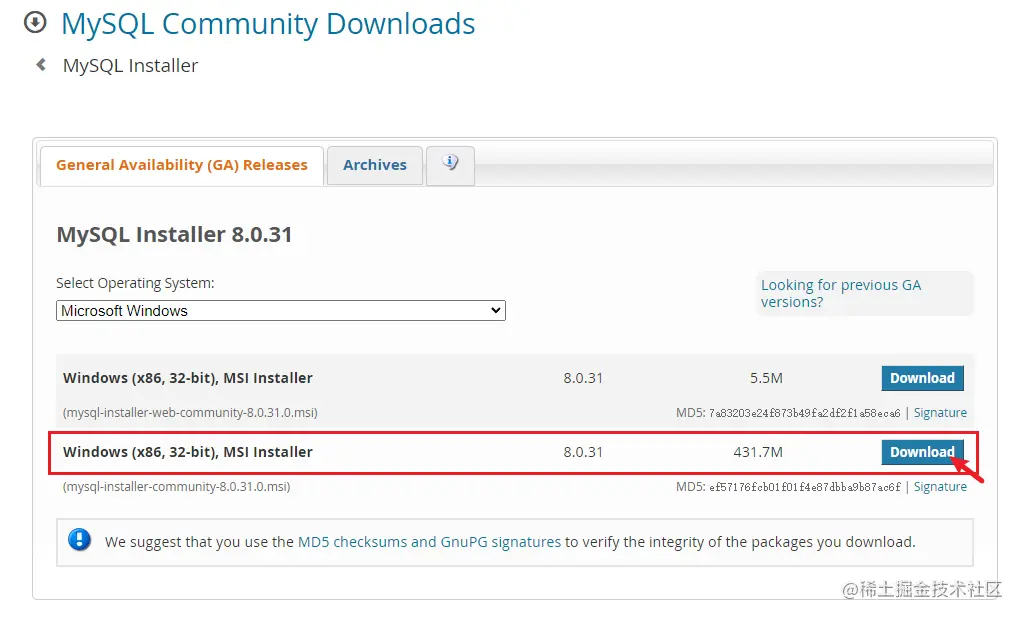Viewport: 1021px width, 618px height.
Task: Click the download circle icon beside page title
Action: point(35,22)
